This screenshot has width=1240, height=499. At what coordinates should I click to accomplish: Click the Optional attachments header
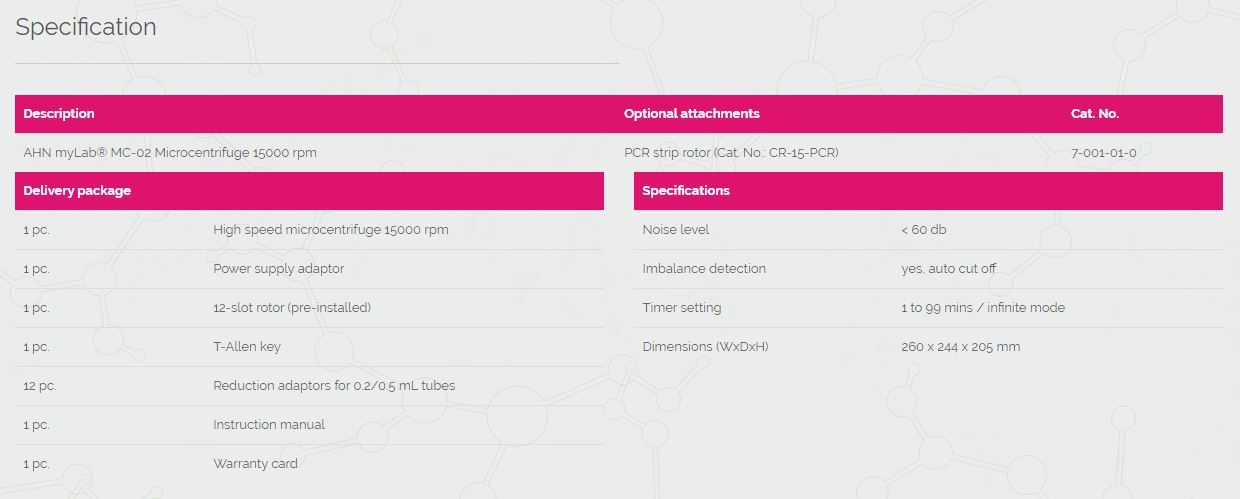coord(691,114)
